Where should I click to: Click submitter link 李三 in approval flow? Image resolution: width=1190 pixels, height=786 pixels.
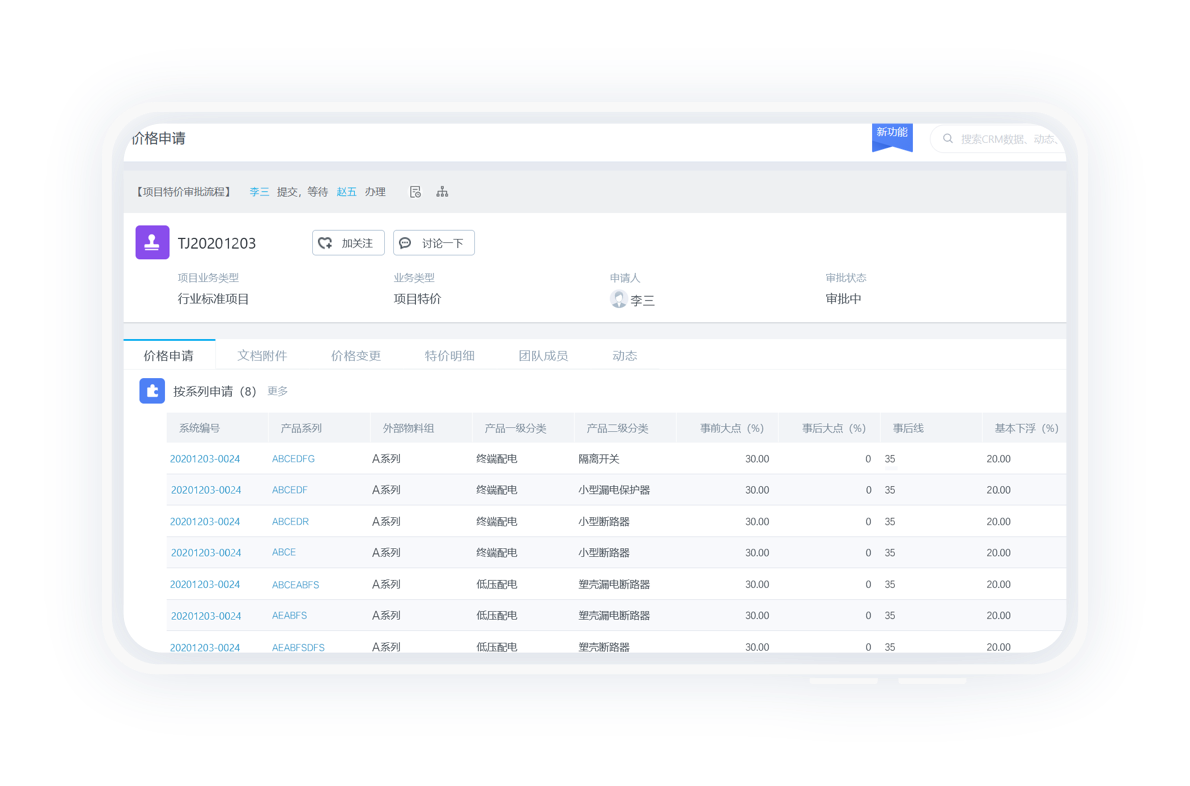[259, 192]
